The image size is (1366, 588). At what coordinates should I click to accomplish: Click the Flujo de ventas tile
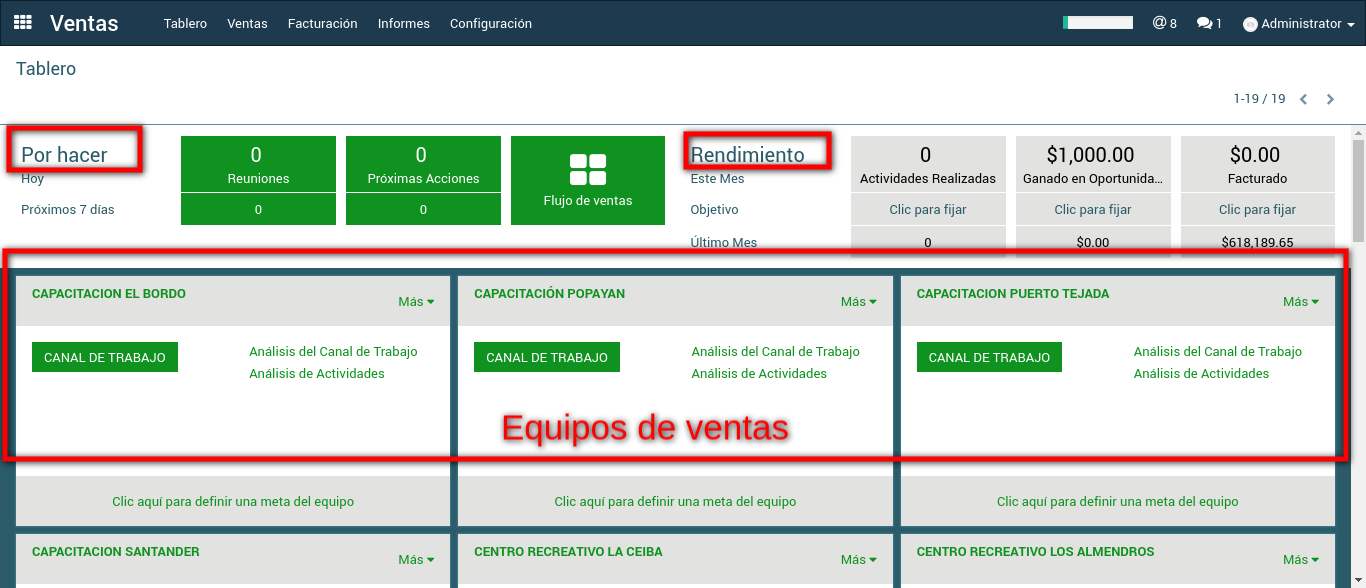(x=588, y=180)
